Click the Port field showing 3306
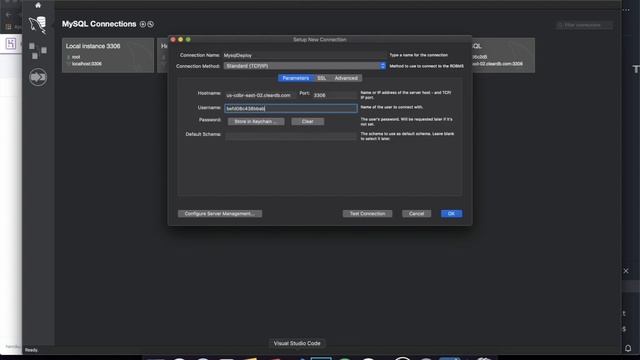 click(x=334, y=95)
